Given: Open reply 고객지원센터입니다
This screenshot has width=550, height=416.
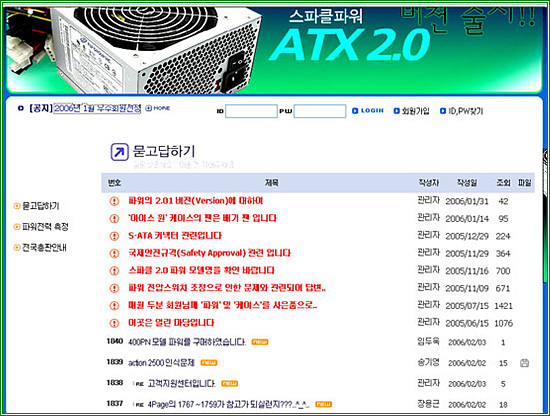Looking at the screenshot, I should pos(182,383).
